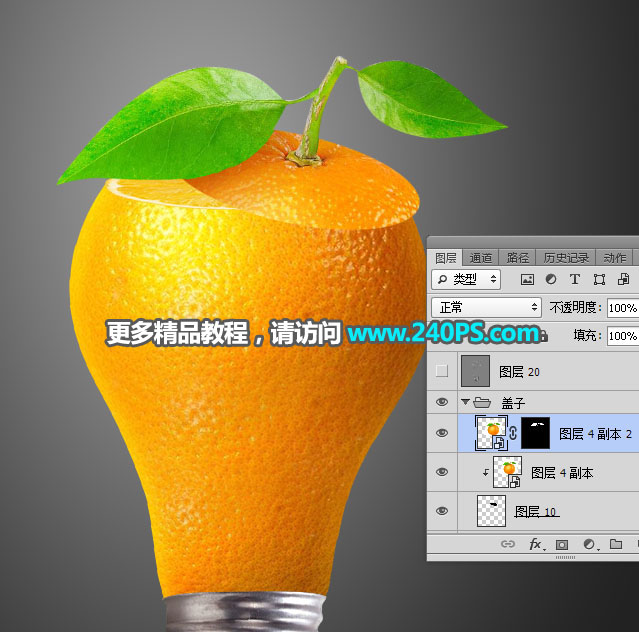Click the 不透明度 label
Screen dimensions: 639x632
573,307
